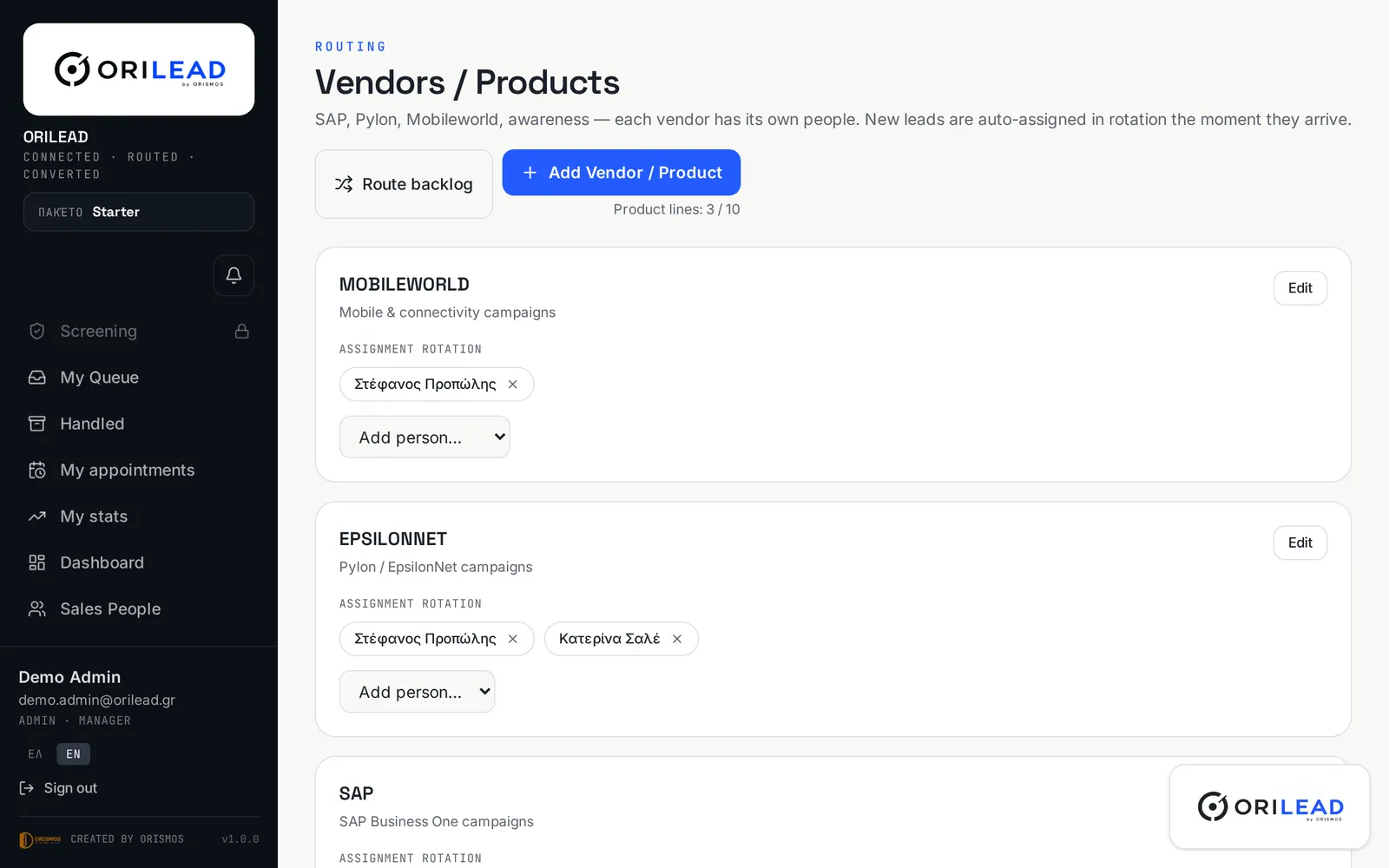Click the Orilead logo in the sidebar
1389x868 pixels.
(x=139, y=69)
